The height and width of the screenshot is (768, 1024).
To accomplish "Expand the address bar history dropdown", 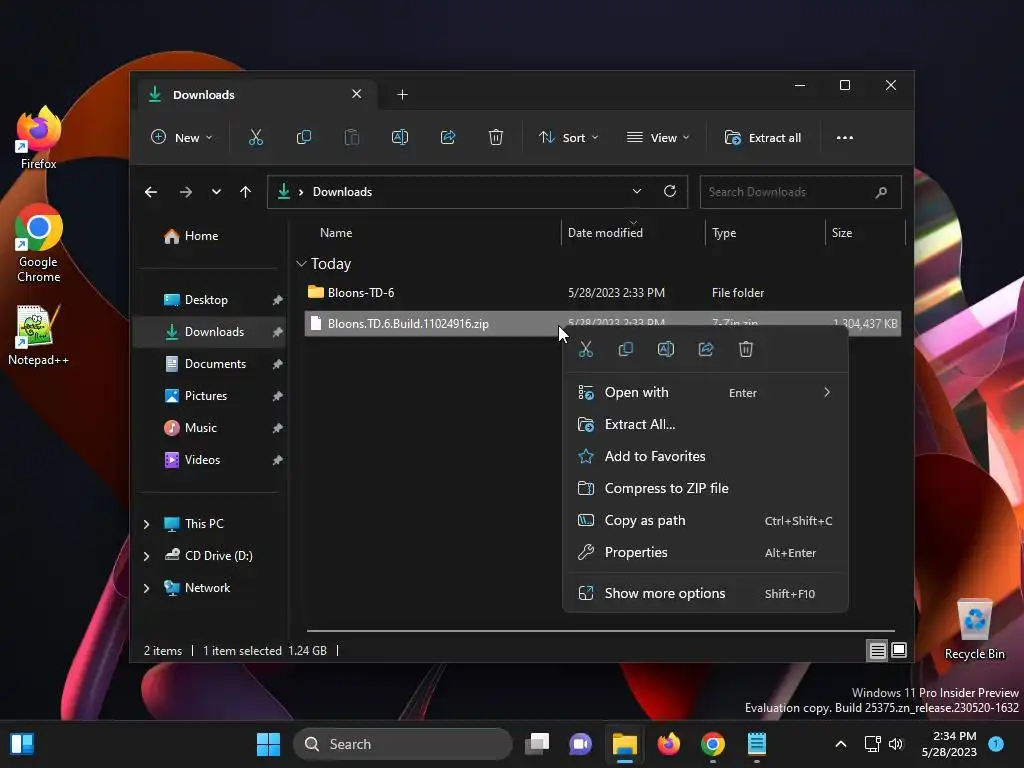I will pos(637,191).
